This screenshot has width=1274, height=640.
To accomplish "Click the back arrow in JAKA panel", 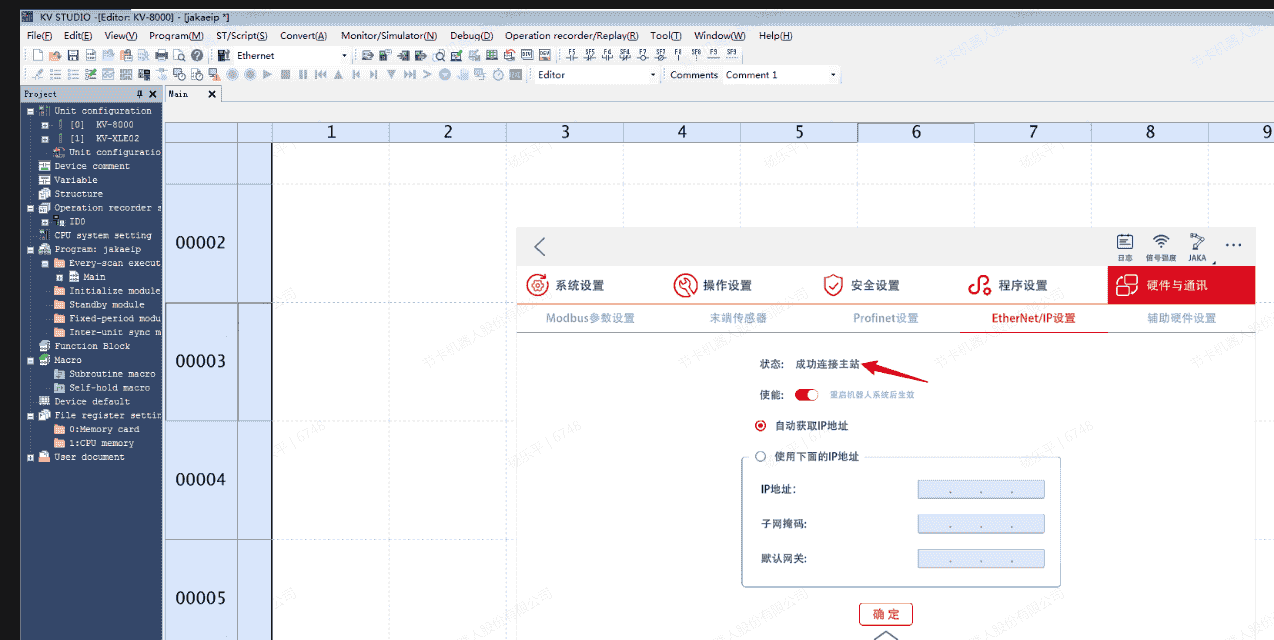I will pyautogui.click(x=540, y=247).
